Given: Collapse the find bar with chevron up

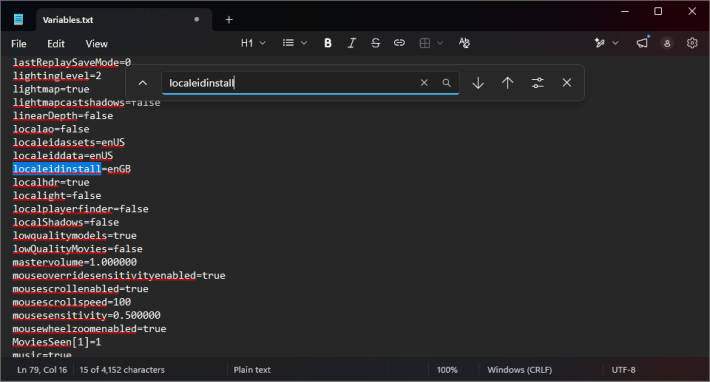Looking at the screenshot, I should (x=143, y=83).
